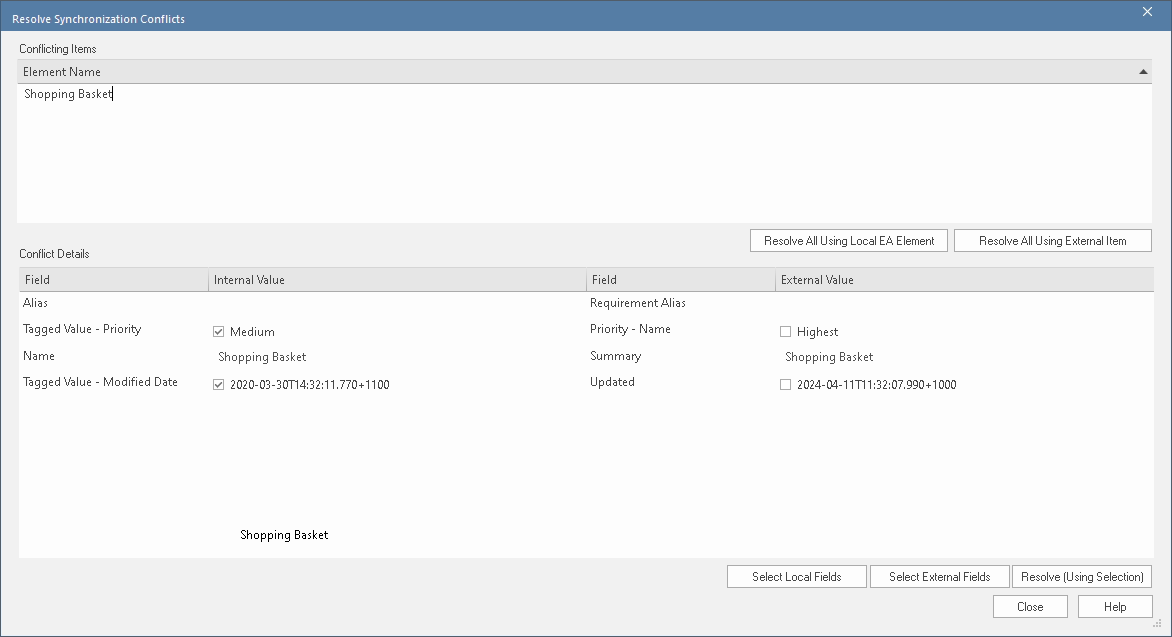
Task: Click Resolve (Using Selection) button
Action: tap(1082, 577)
